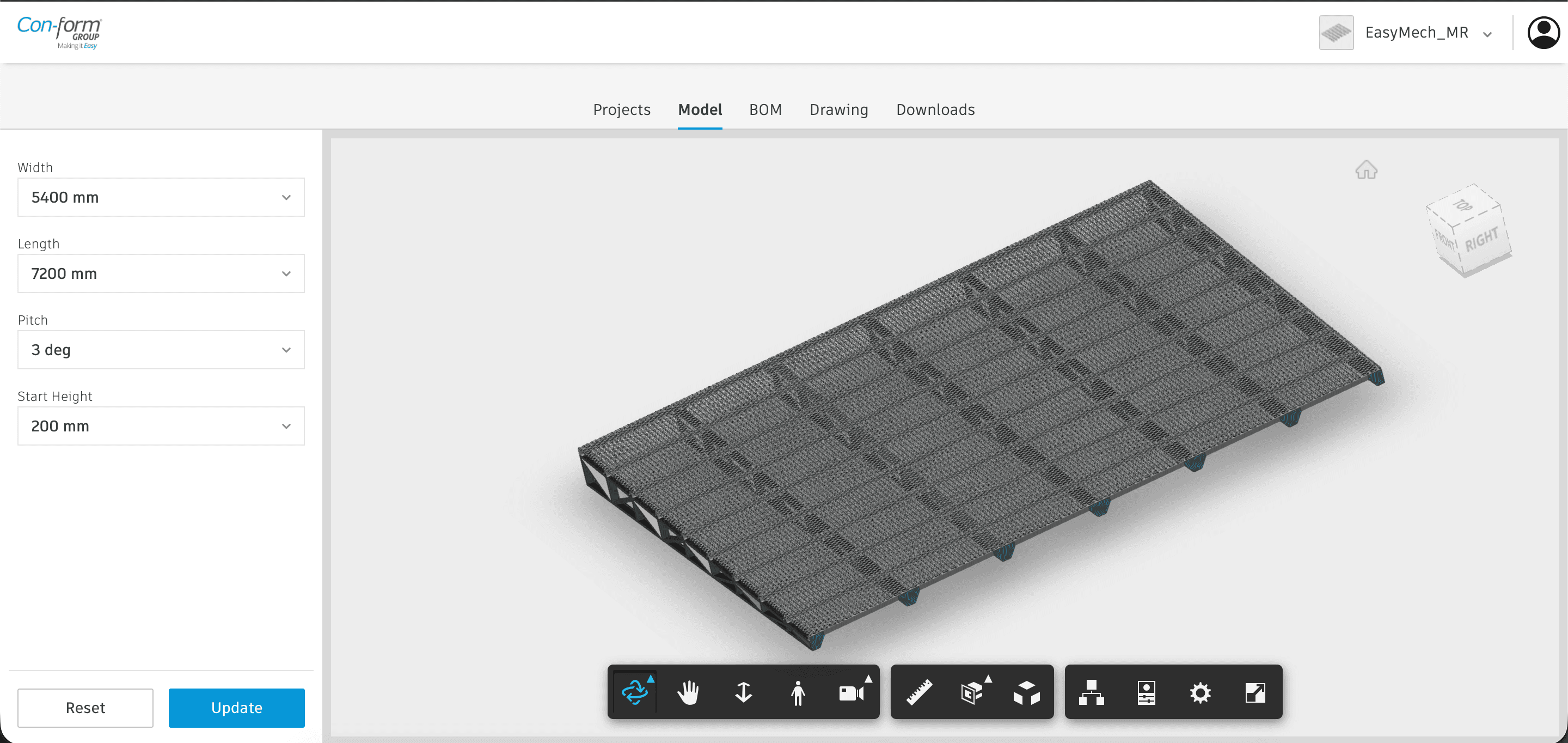
Task: Open the Downloads tab
Action: click(935, 109)
